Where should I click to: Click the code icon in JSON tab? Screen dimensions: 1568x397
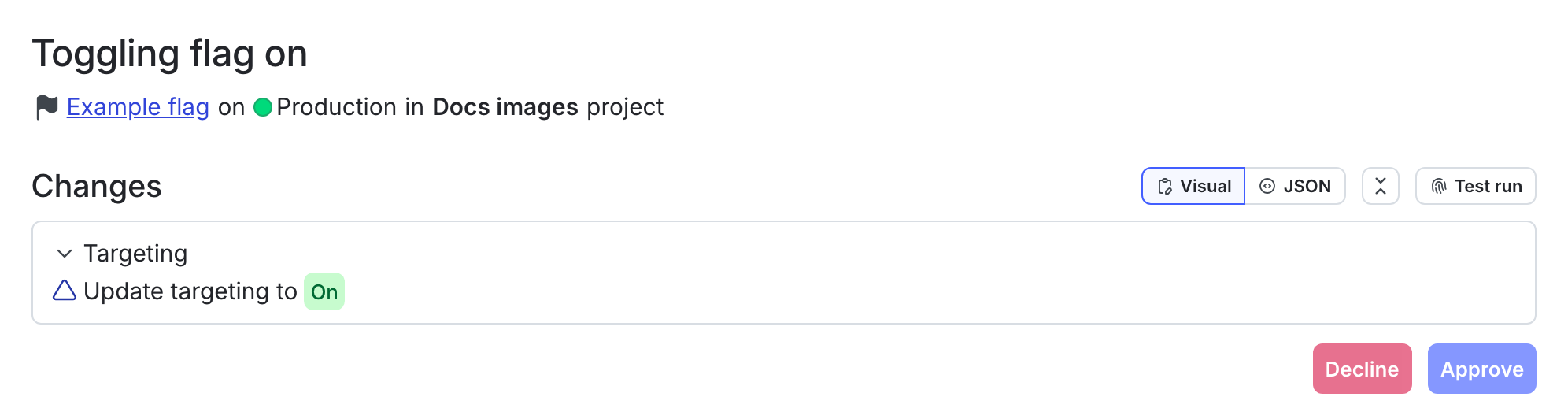click(1267, 186)
